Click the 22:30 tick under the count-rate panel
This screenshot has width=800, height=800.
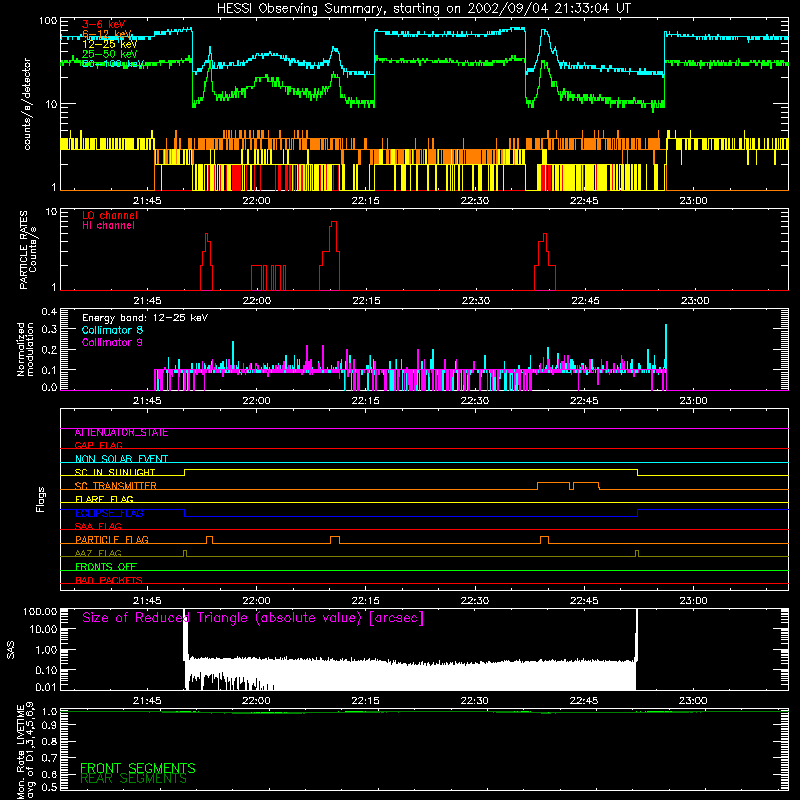tap(474, 201)
